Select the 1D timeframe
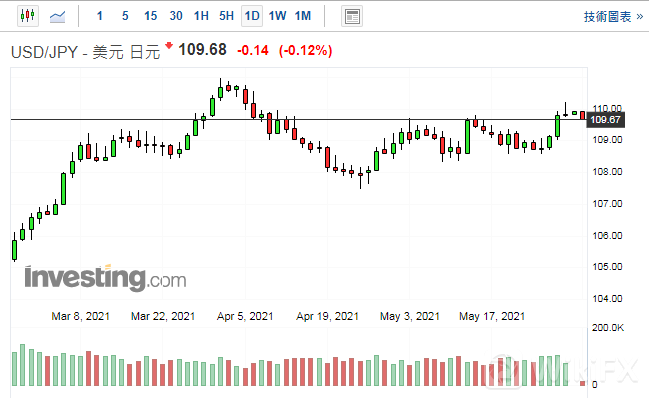Image resolution: width=649 pixels, height=405 pixels. [252, 16]
